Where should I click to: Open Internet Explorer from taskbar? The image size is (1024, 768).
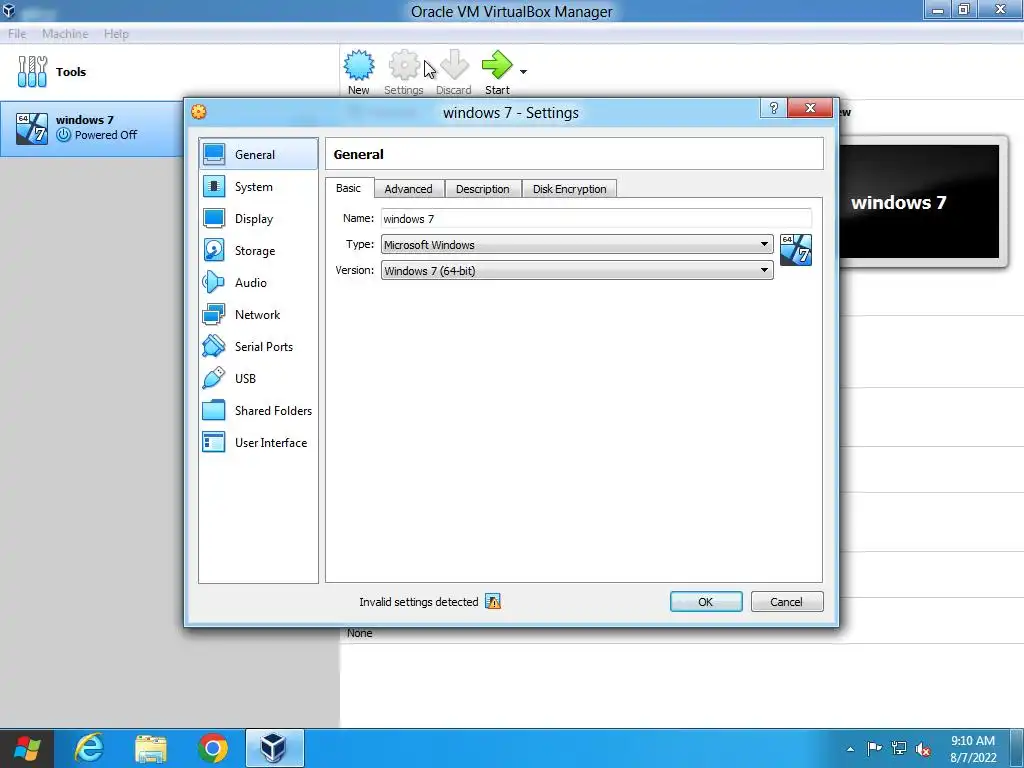89,748
